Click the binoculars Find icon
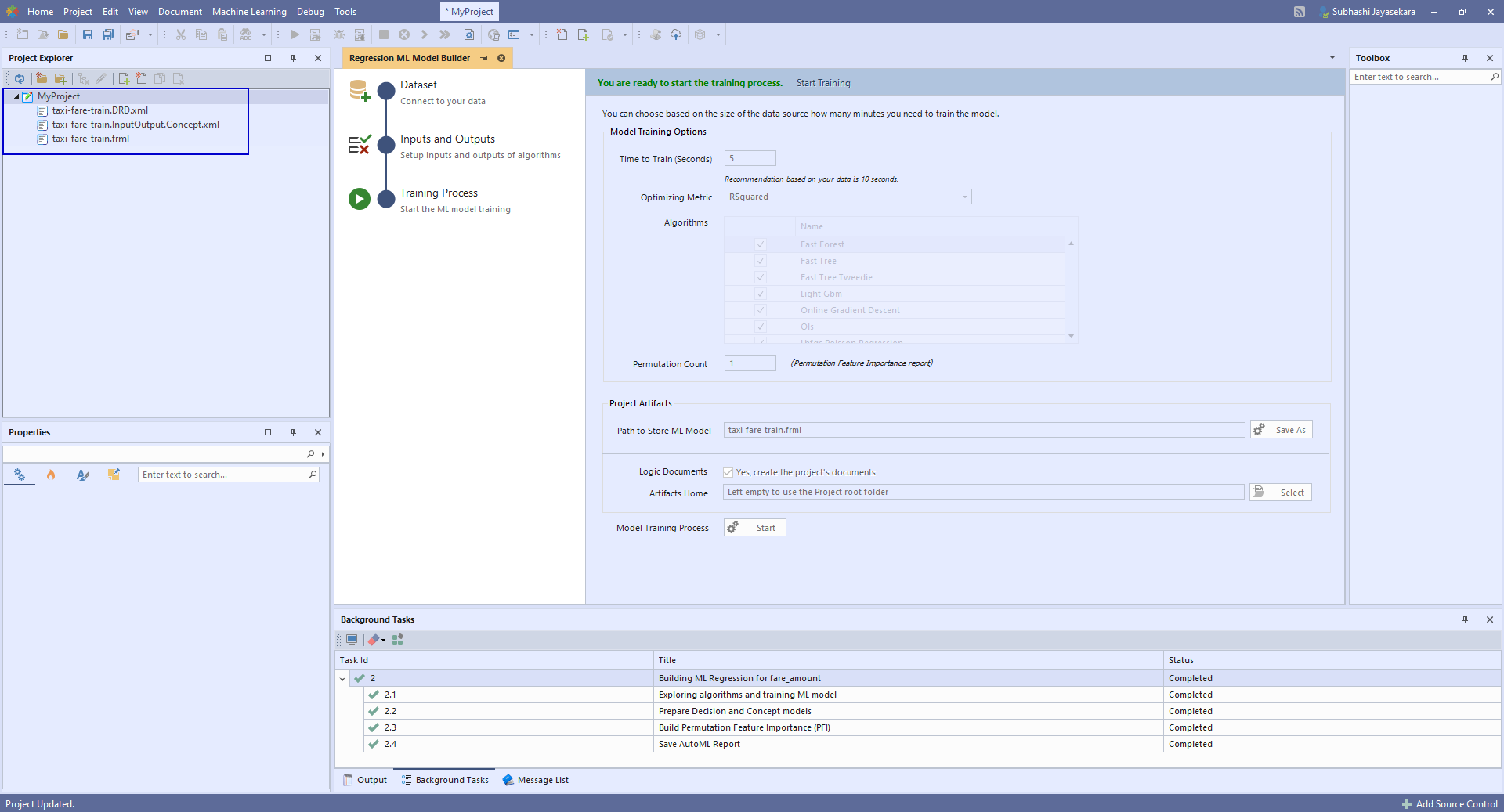The width and height of the screenshot is (1504, 812). click(246, 34)
